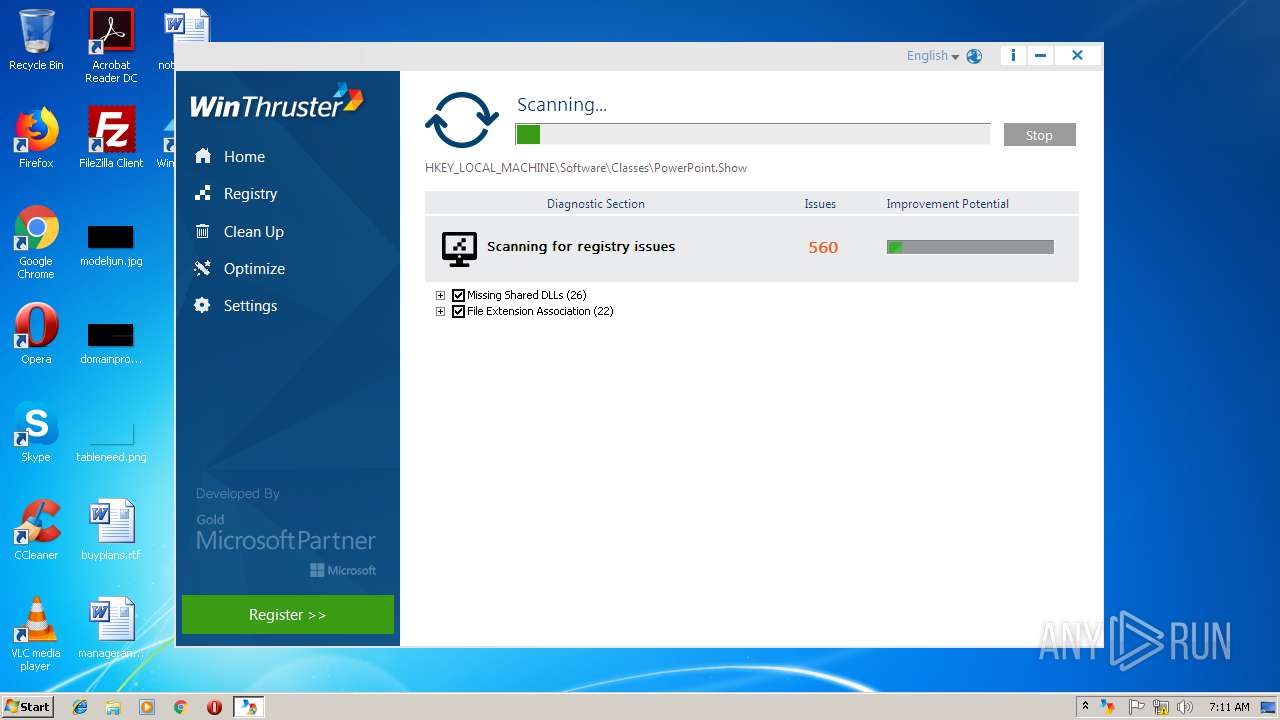This screenshot has width=1280, height=720.
Task: Open the English language dropdown
Action: tap(932, 56)
